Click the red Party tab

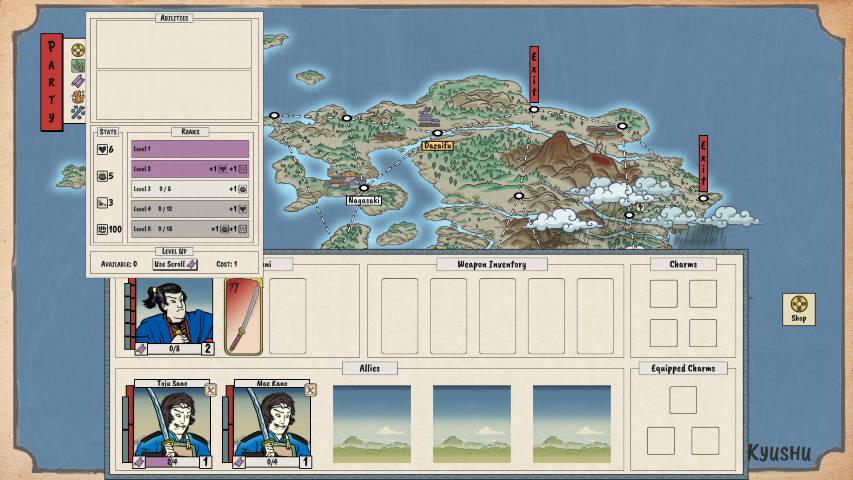tap(52, 83)
